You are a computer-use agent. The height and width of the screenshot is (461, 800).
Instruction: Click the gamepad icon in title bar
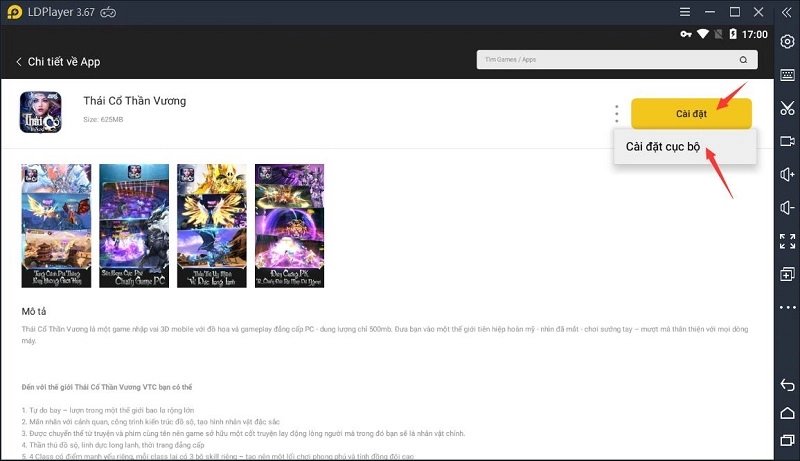(108, 12)
